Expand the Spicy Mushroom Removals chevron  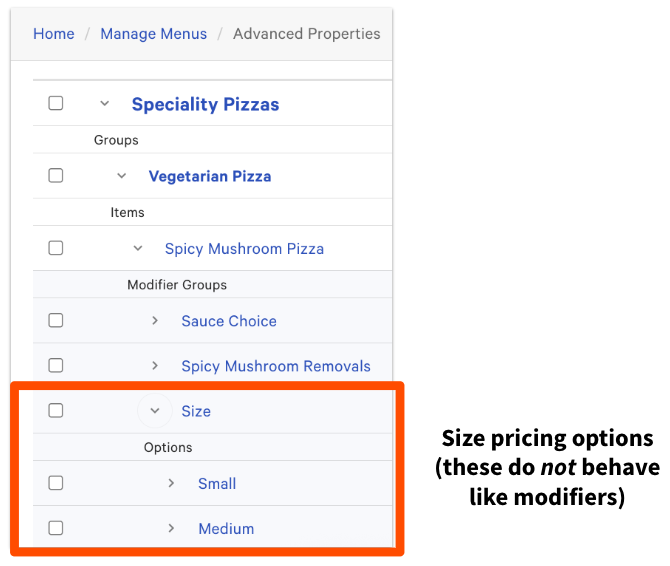tap(155, 366)
